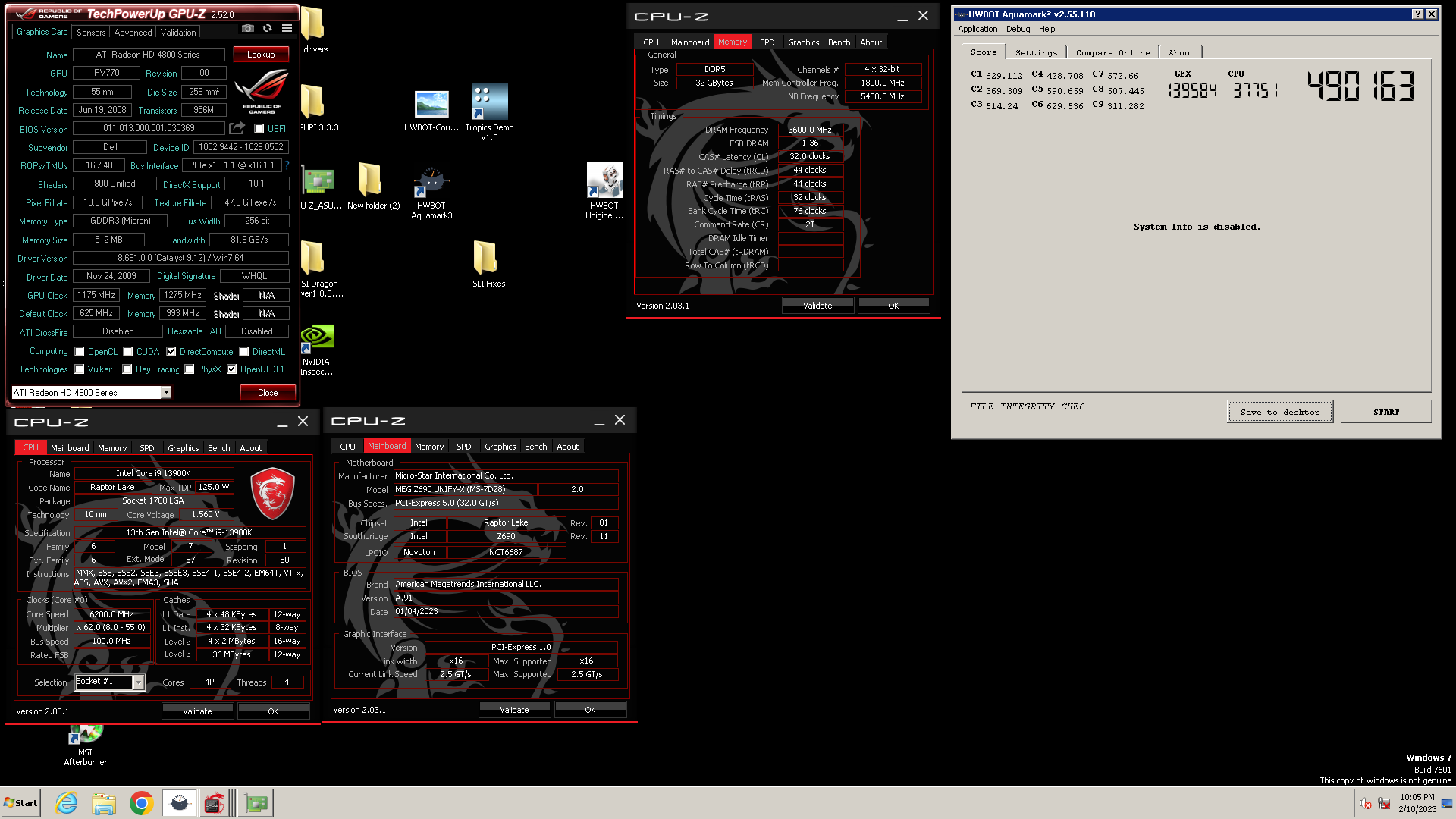Click volume icon in system tray

[x=1366, y=804]
